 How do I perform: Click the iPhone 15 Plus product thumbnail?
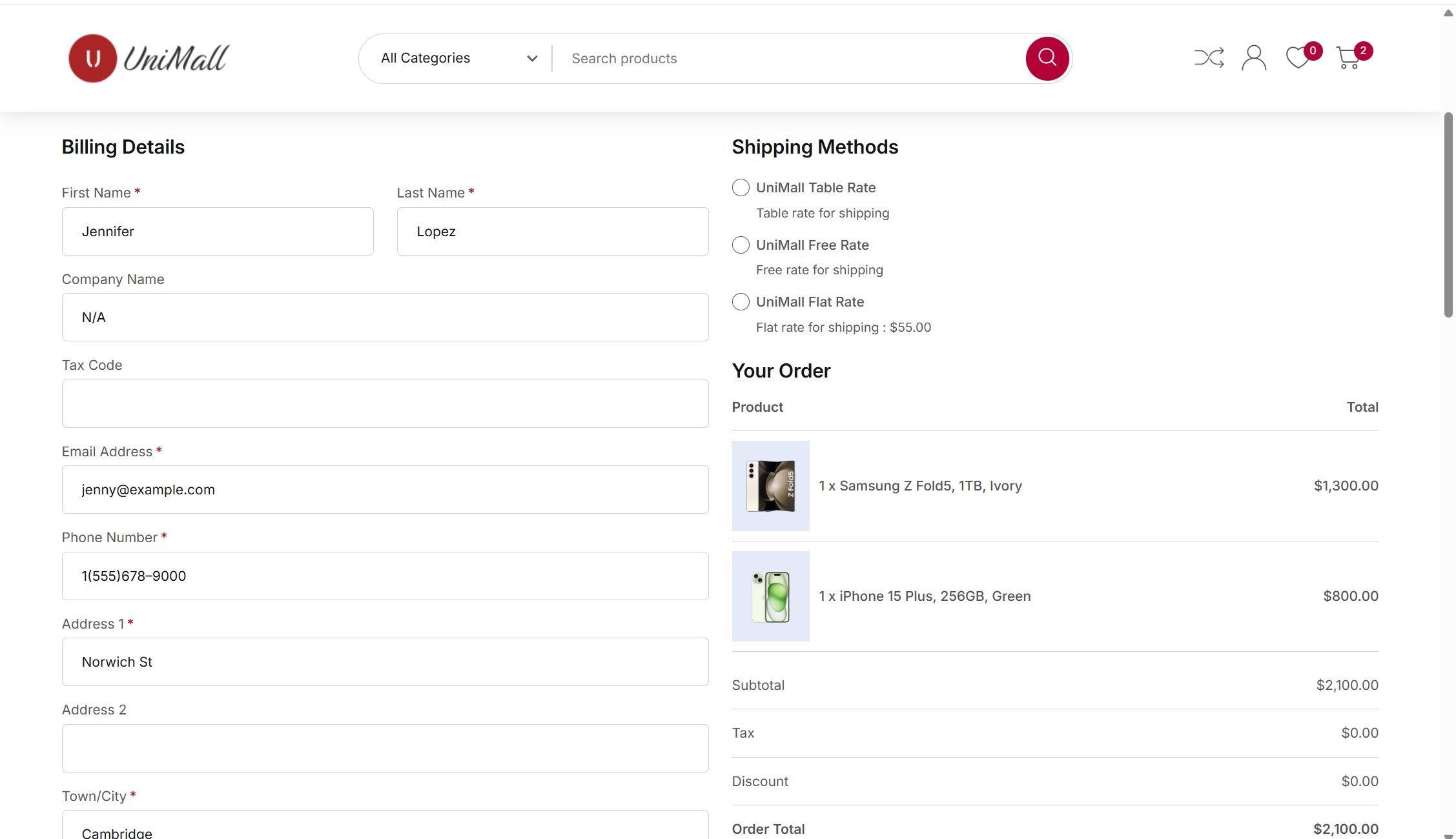[770, 596]
